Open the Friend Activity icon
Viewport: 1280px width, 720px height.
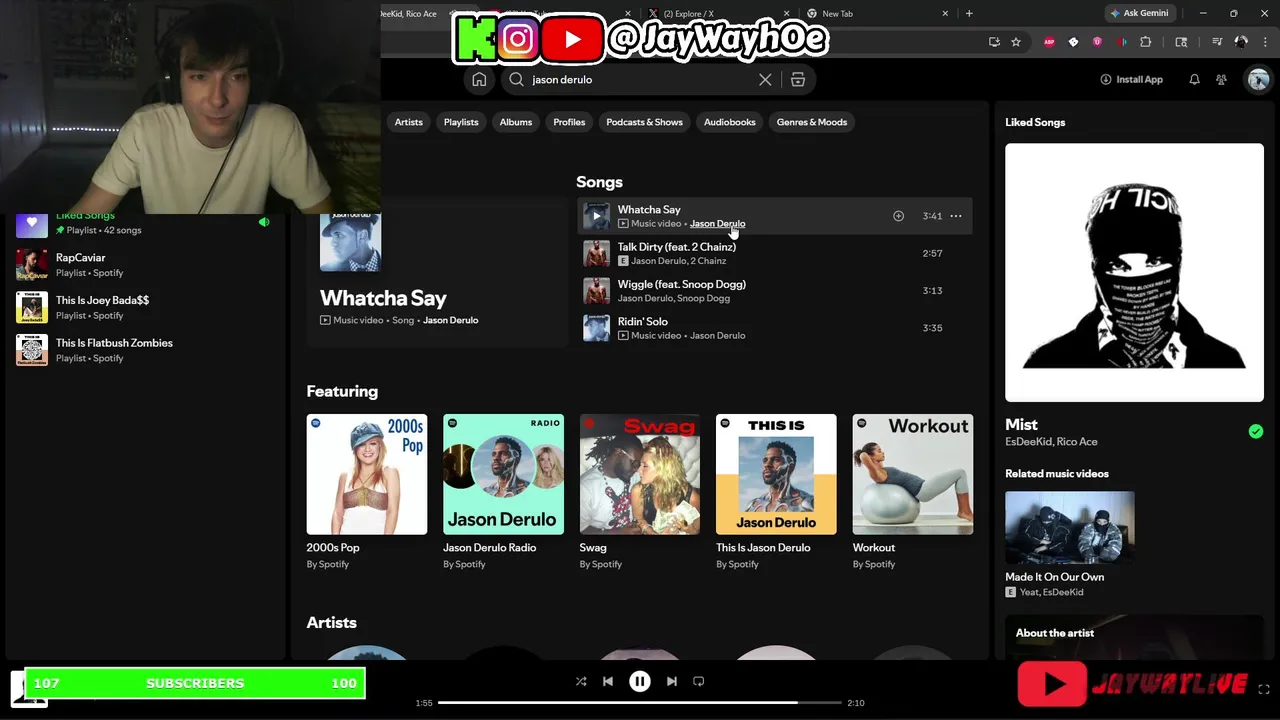pyautogui.click(x=1221, y=80)
